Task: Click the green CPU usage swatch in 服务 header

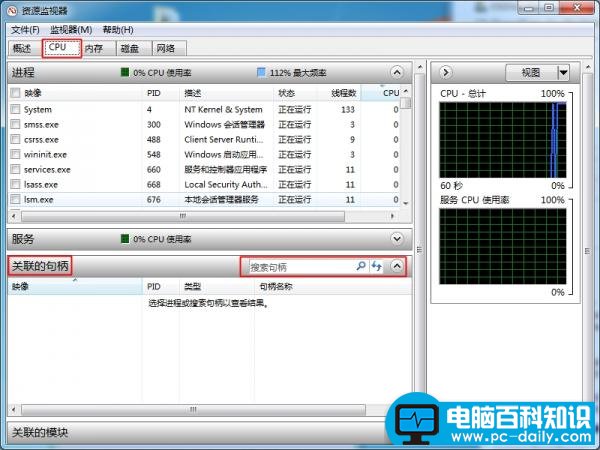Action: point(125,239)
